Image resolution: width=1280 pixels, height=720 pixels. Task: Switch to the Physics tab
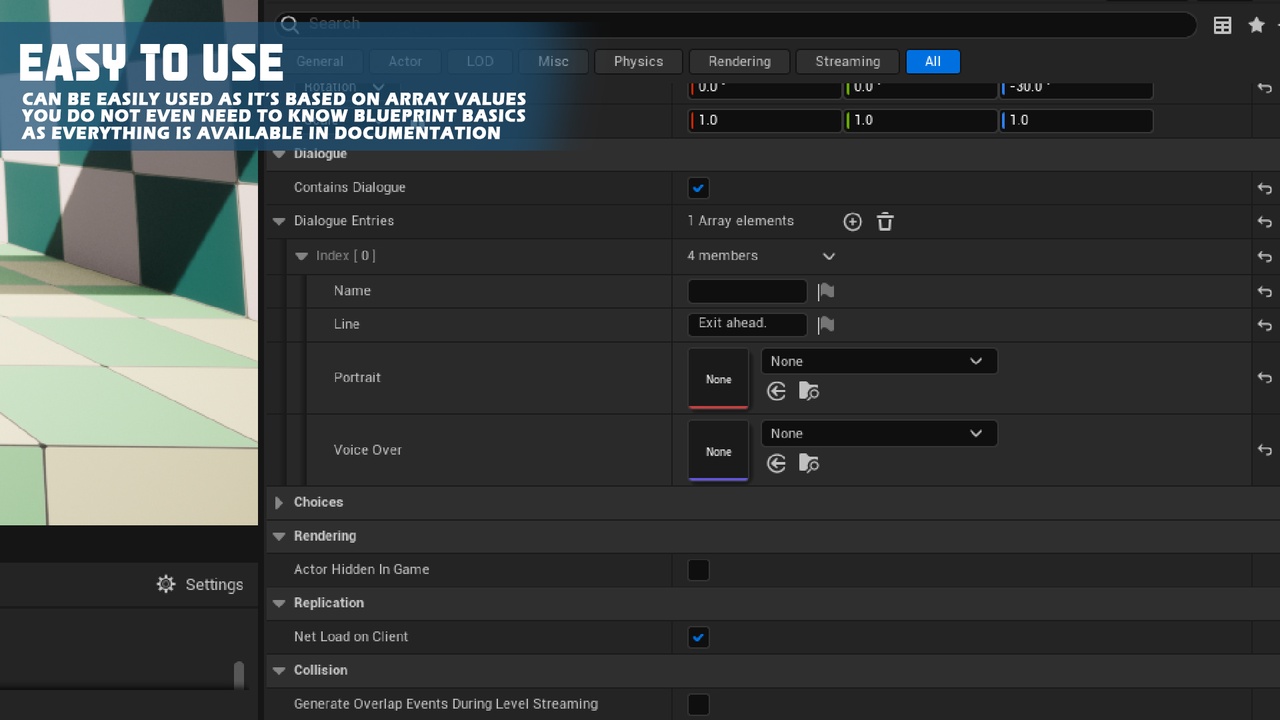(638, 61)
